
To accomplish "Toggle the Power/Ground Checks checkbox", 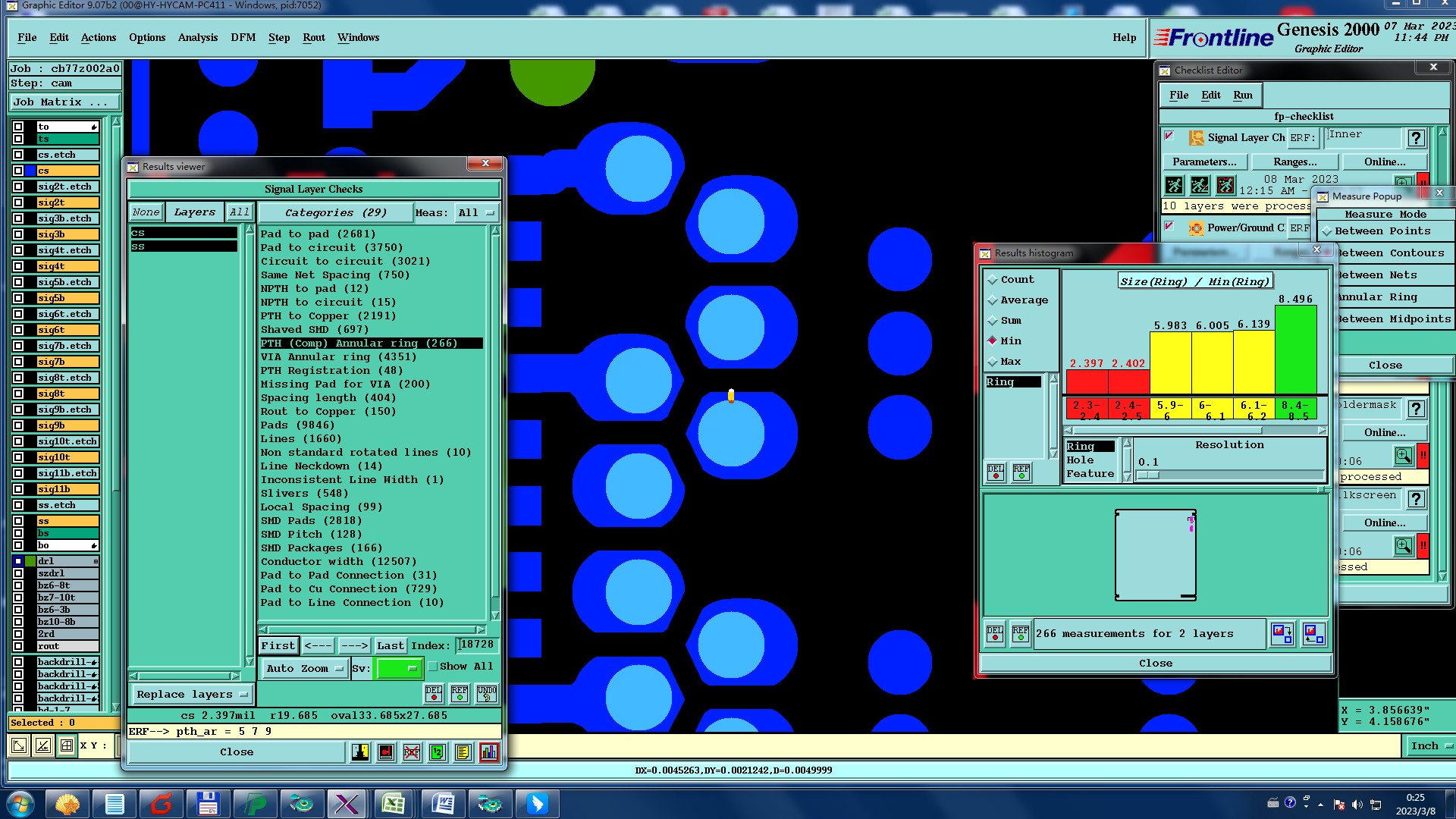I will [1169, 226].
